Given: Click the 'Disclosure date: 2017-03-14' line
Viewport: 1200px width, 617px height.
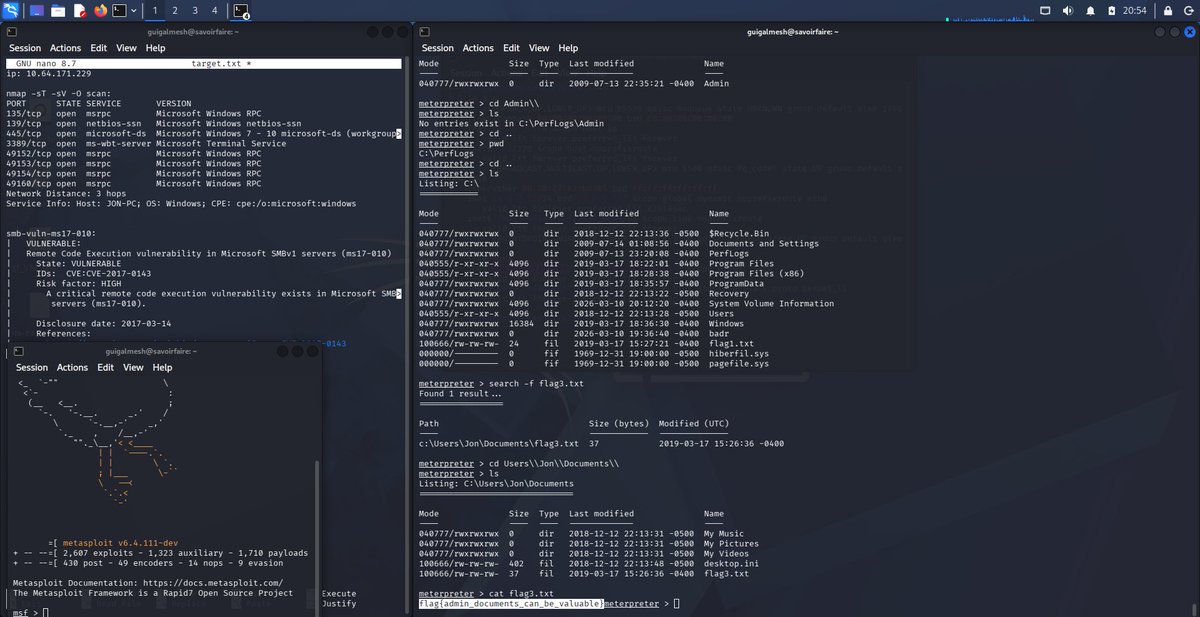Looking at the screenshot, I should 103,323.
